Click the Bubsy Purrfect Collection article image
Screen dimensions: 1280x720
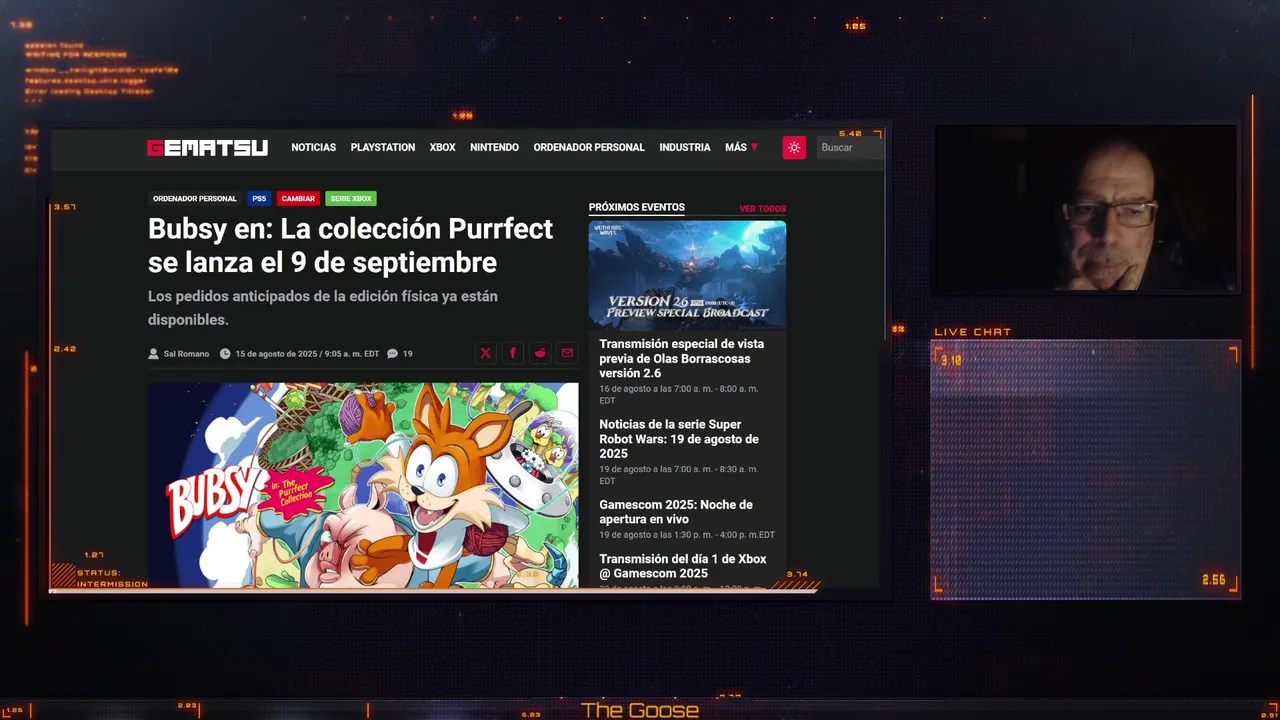[363, 485]
